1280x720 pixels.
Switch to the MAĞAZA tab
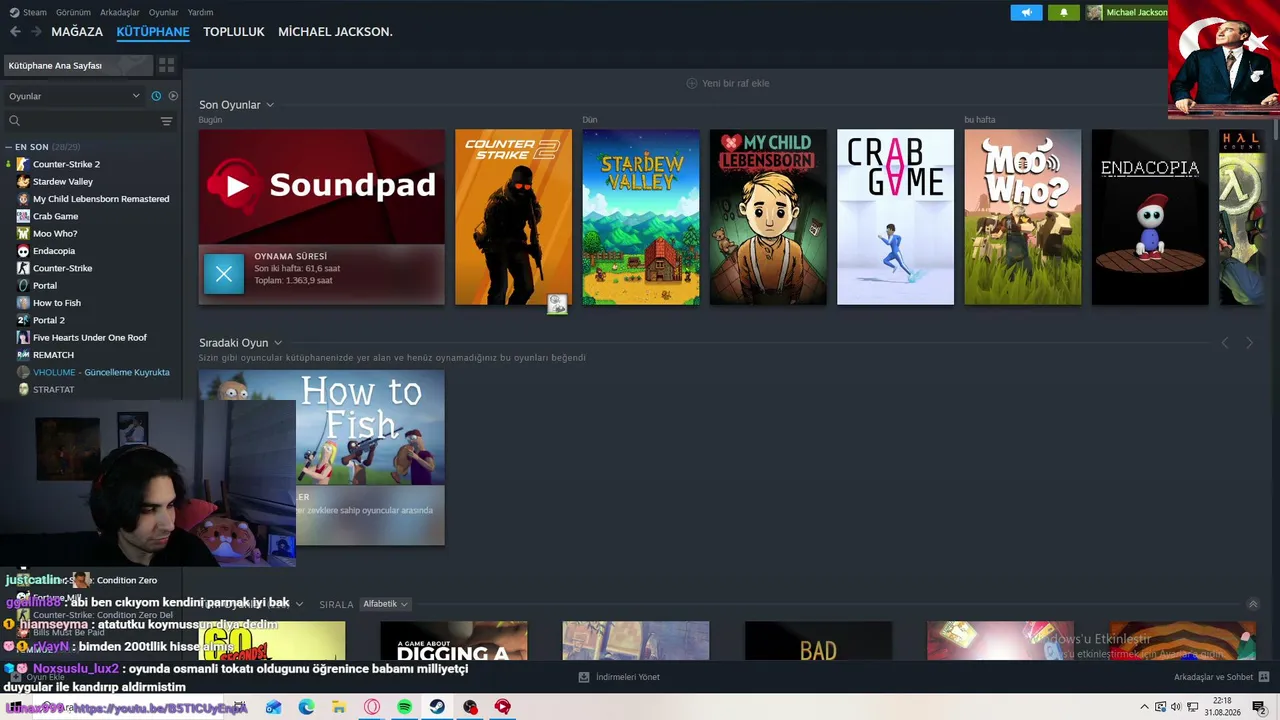tap(77, 32)
